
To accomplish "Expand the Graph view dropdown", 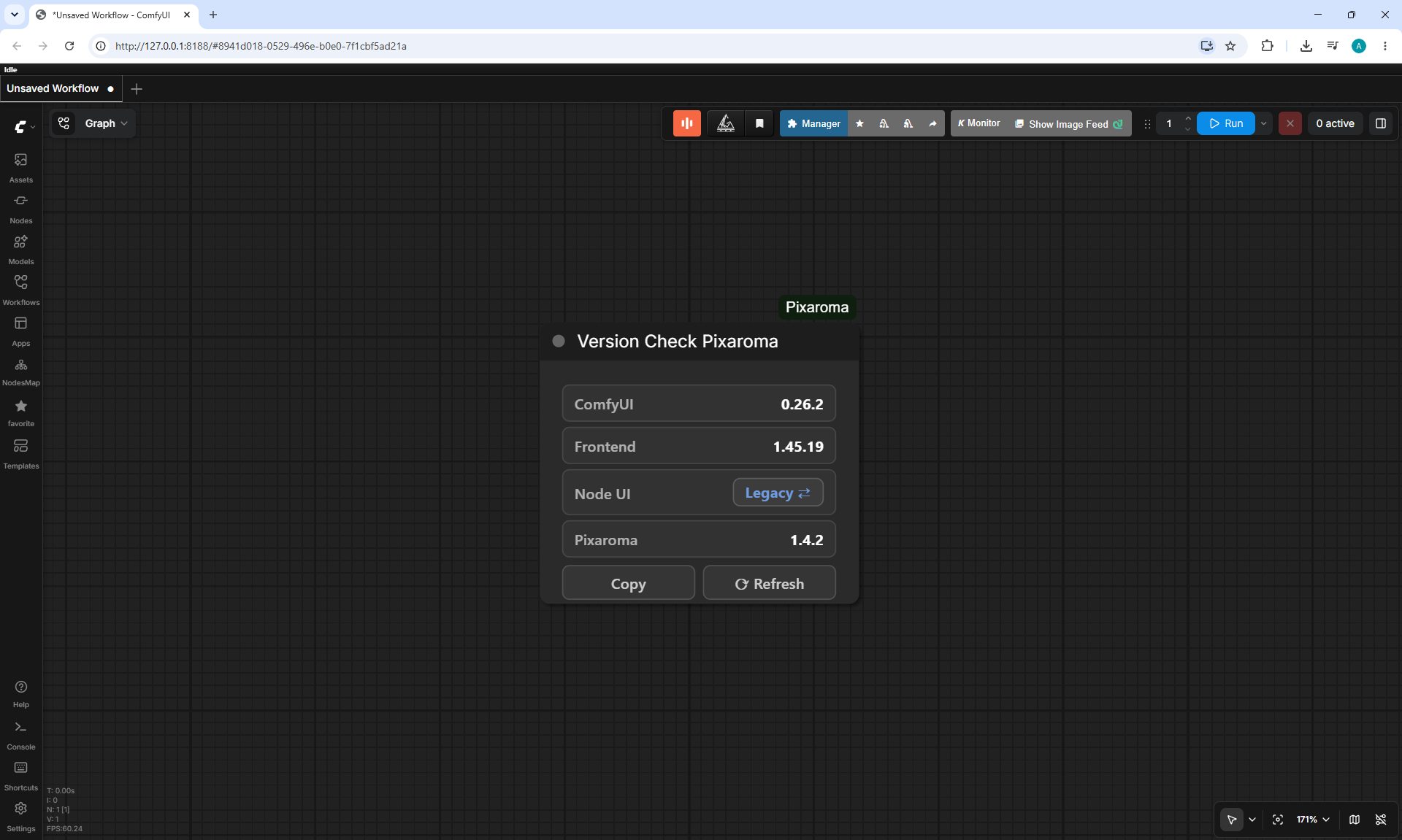I will 107,123.
